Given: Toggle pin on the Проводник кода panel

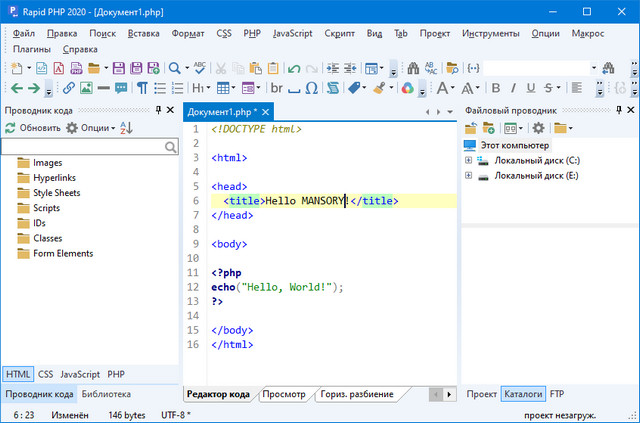Looking at the screenshot, I should (157, 110).
